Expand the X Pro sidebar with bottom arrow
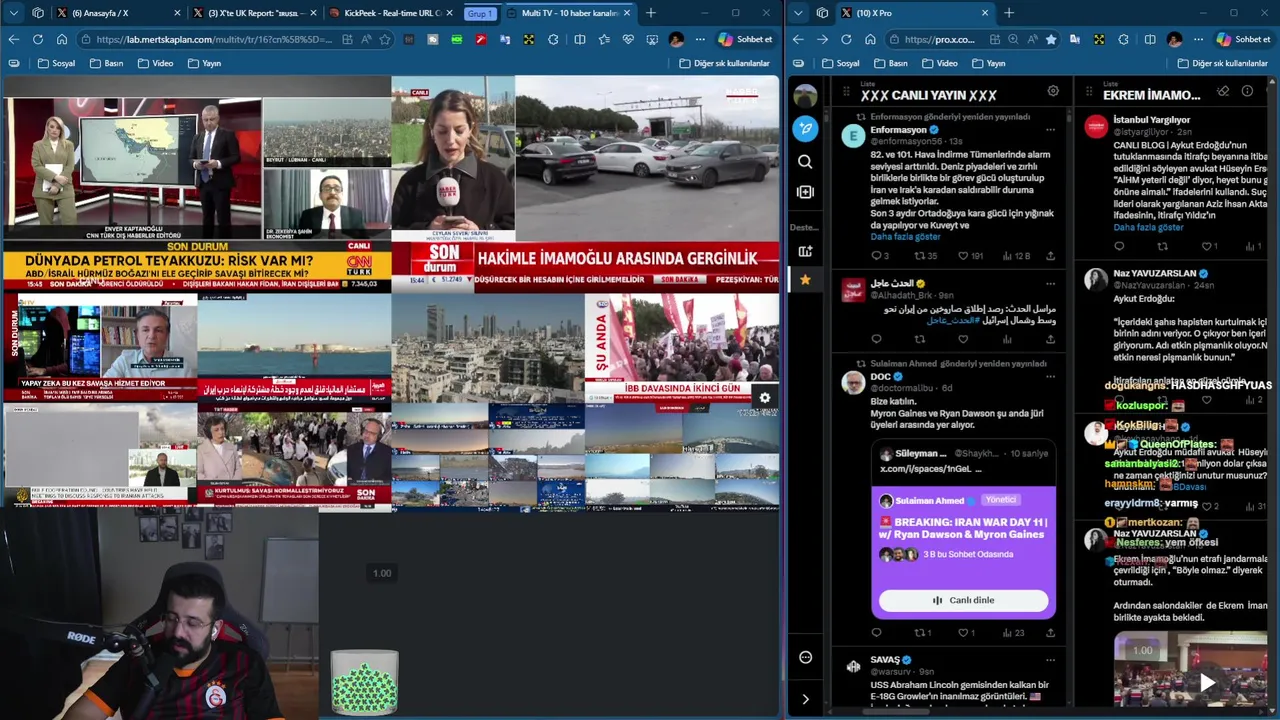This screenshot has height=720, width=1280. coord(805,699)
